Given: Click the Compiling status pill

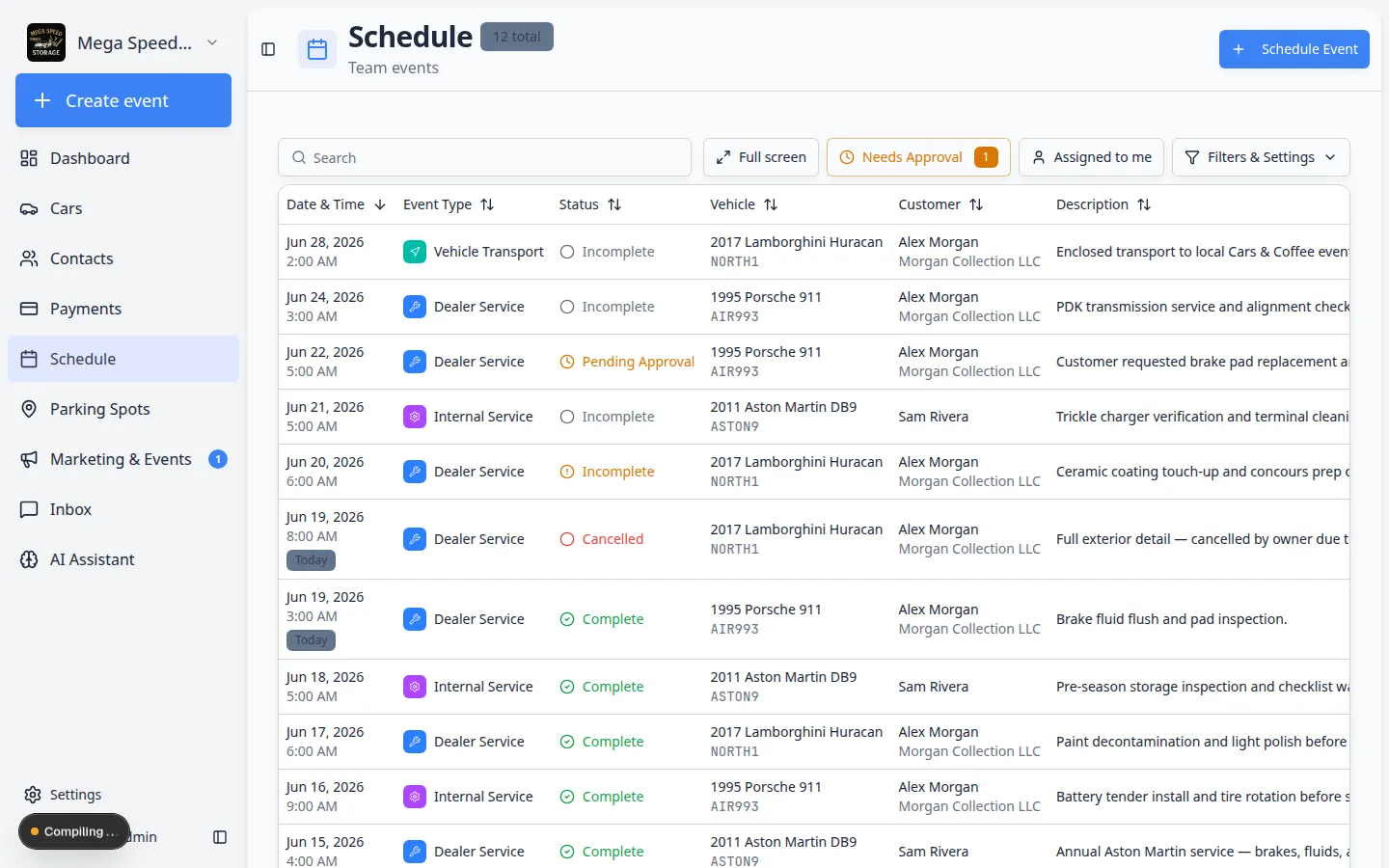Looking at the screenshot, I should pos(73,831).
